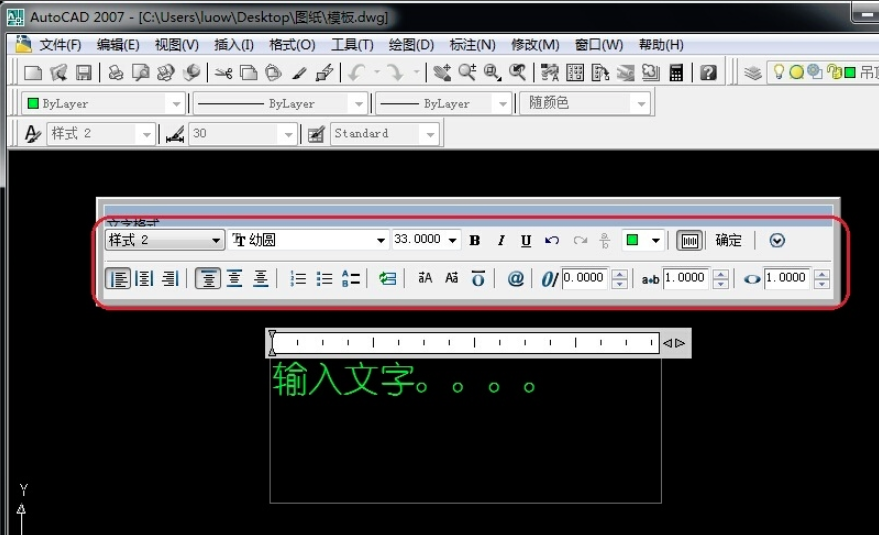Click the Paste clipboard icon
This screenshot has height=535, width=879.
[x=273, y=72]
